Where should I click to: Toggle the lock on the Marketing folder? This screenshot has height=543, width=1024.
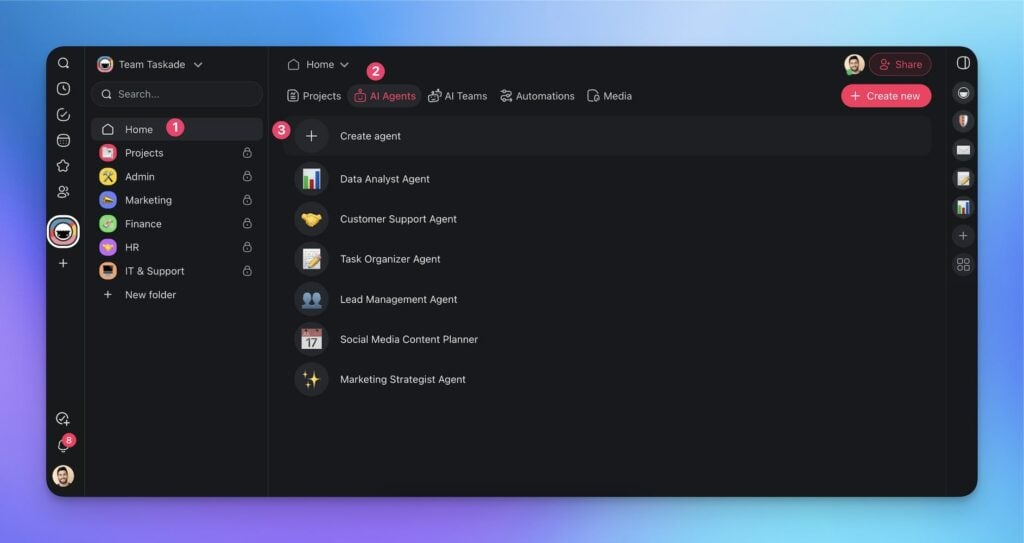247,200
